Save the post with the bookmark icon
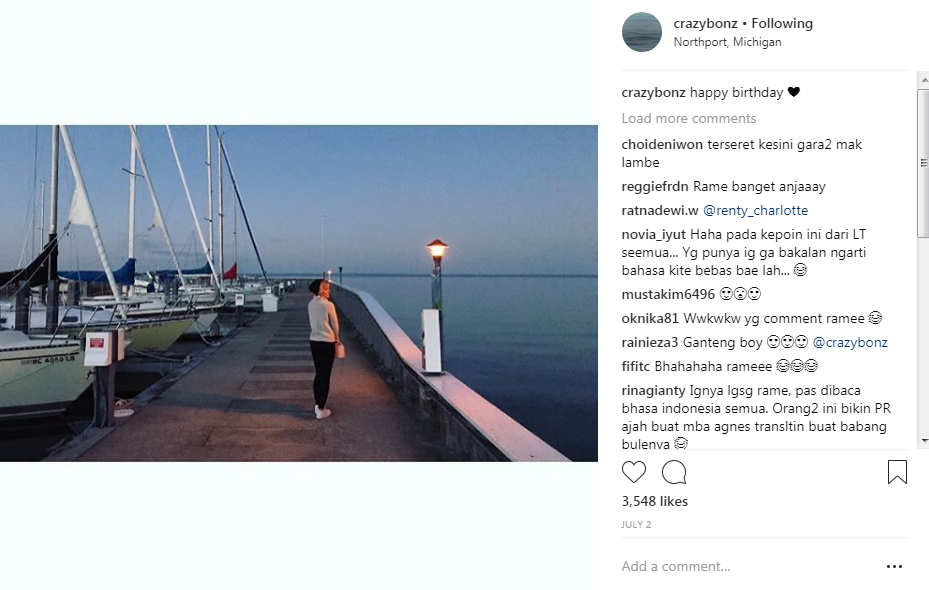Screen dimensions: 929x590 tap(898, 471)
